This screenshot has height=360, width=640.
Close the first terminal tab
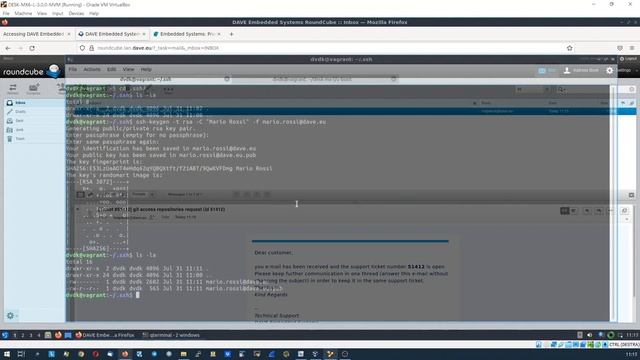point(227,79)
